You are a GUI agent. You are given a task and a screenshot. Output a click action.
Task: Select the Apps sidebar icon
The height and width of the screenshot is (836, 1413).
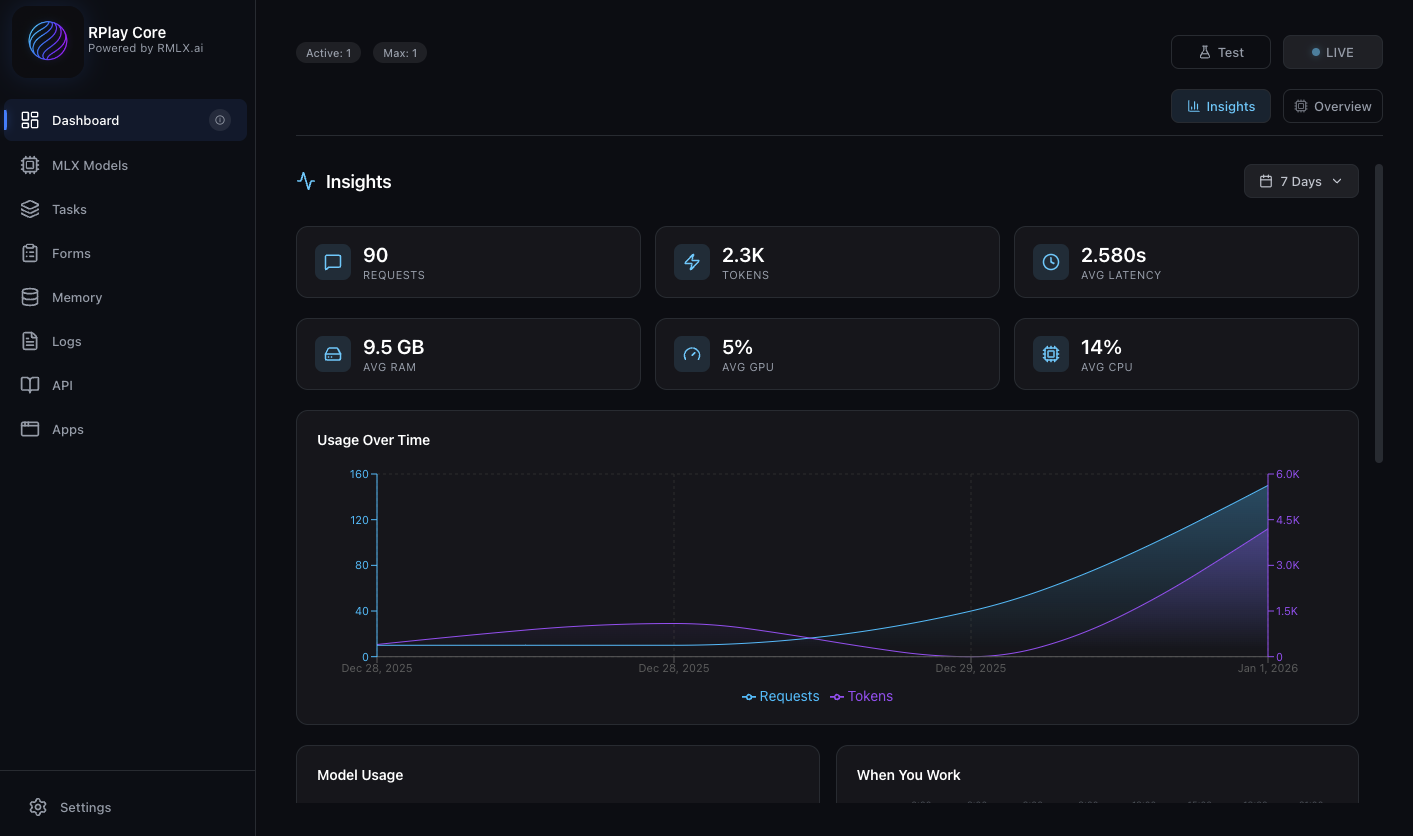30,428
